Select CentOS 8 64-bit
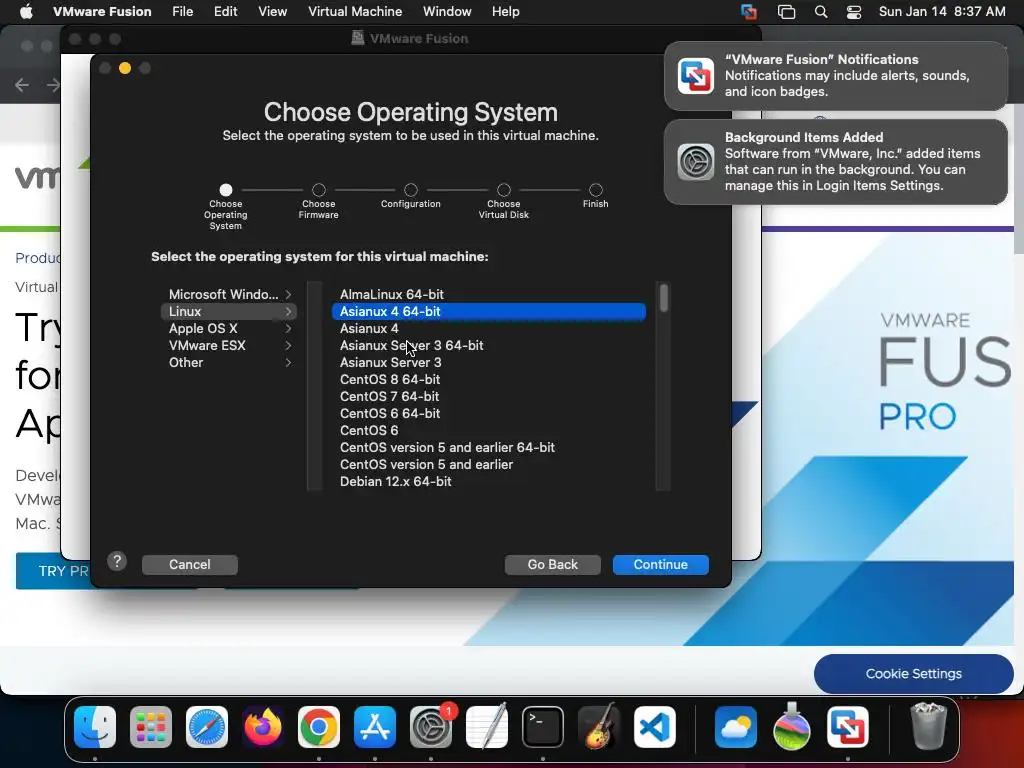The image size is (1024, 768). (489, 379)
